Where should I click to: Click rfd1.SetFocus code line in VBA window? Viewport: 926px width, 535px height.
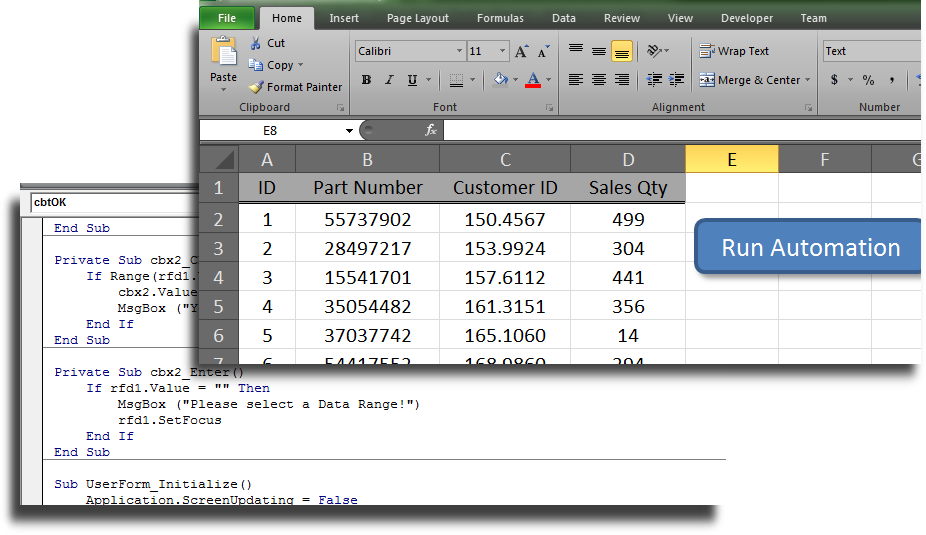tap(169, 420)
